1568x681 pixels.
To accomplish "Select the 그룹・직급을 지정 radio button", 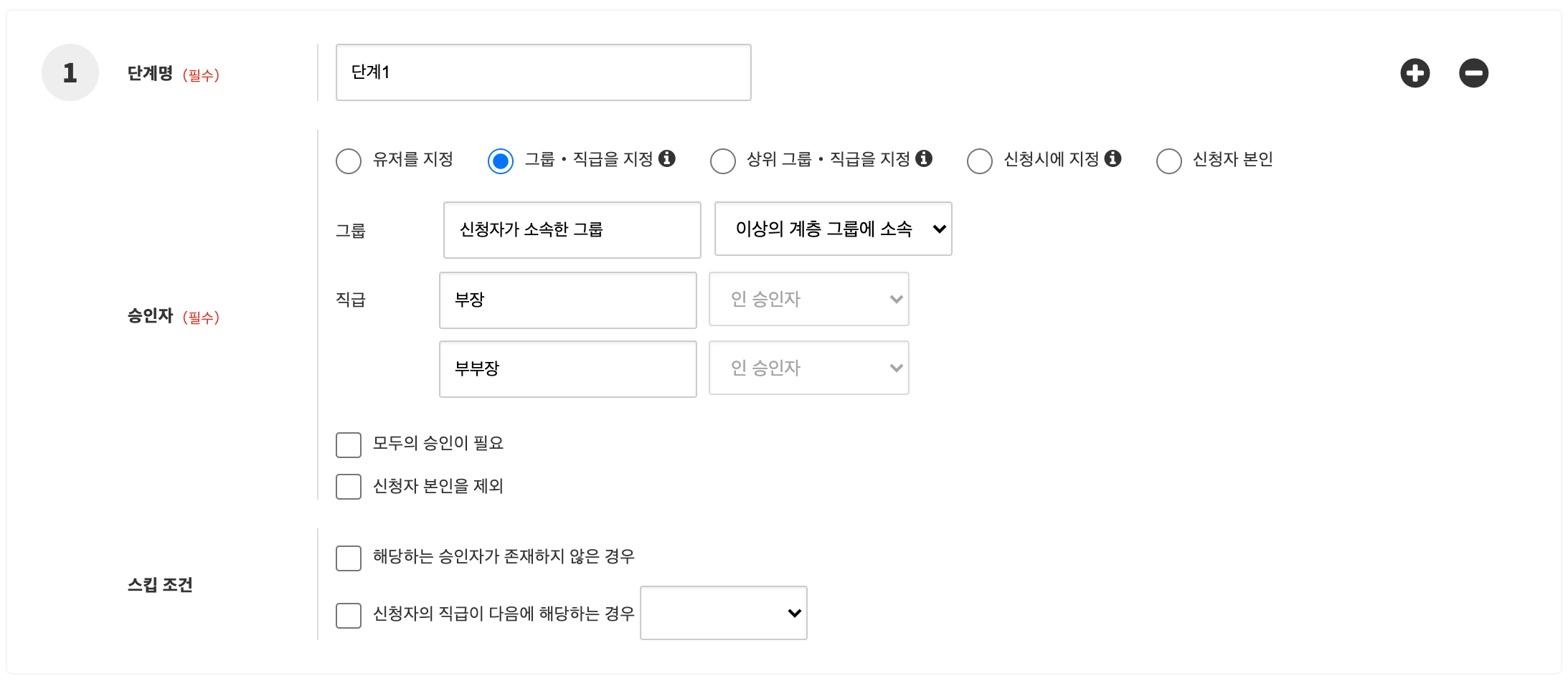I will point(500,161).
